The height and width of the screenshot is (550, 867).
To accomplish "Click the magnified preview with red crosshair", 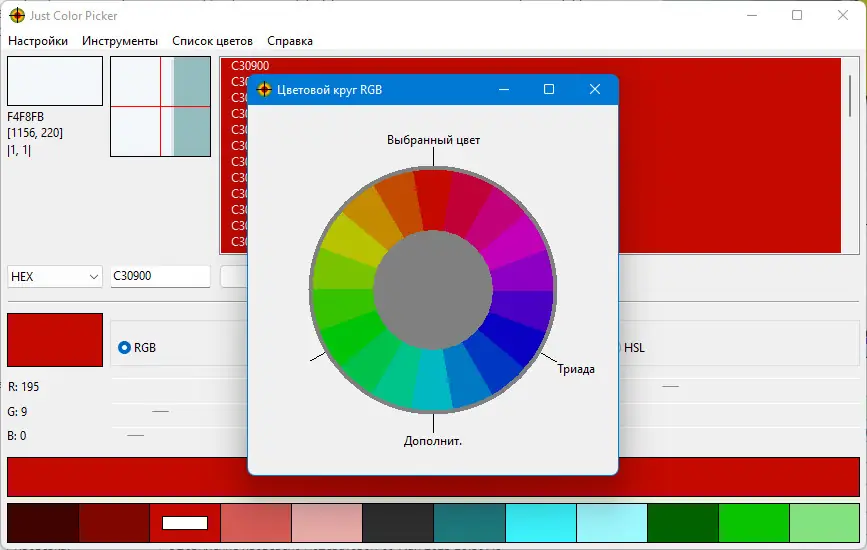I will 160,107.
